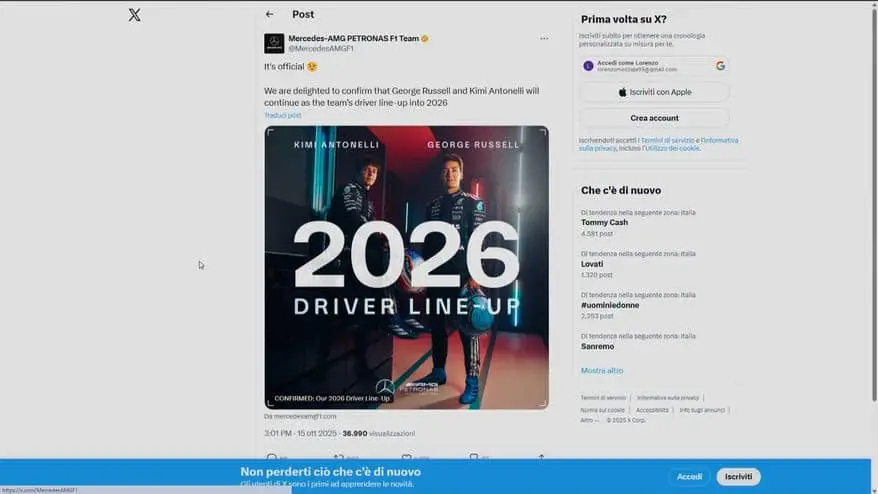Sign in with Google as Lorenzo
Screen dimensions: 878x494
(654, 66)
